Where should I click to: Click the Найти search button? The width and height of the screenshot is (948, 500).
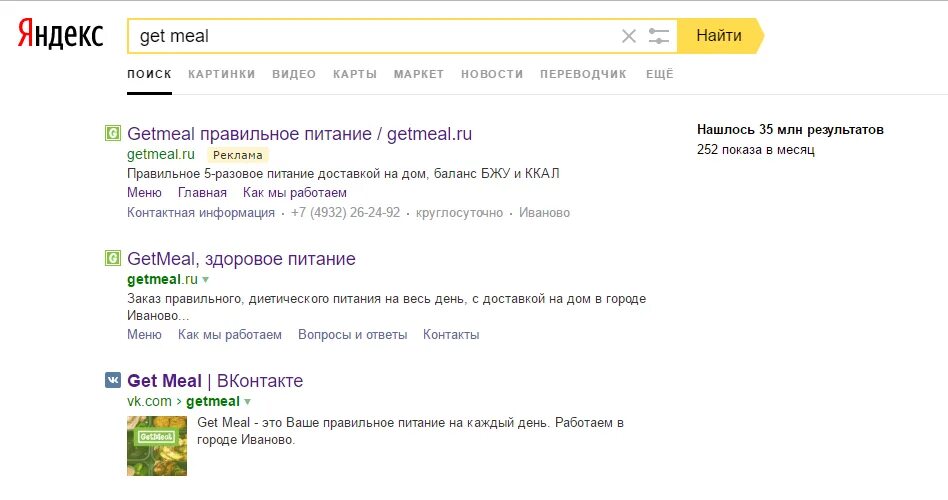click(719, 36)
